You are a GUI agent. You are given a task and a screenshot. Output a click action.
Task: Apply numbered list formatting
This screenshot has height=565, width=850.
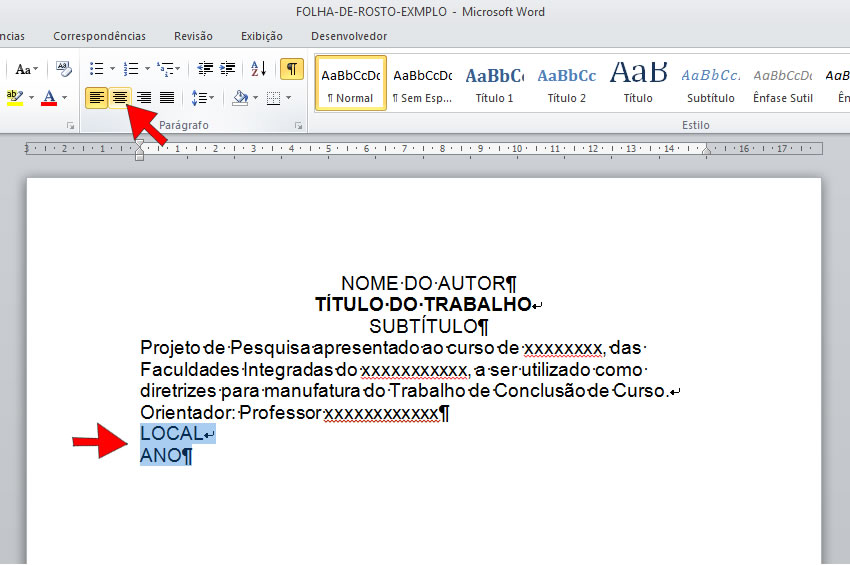click(x=131, y=69)
